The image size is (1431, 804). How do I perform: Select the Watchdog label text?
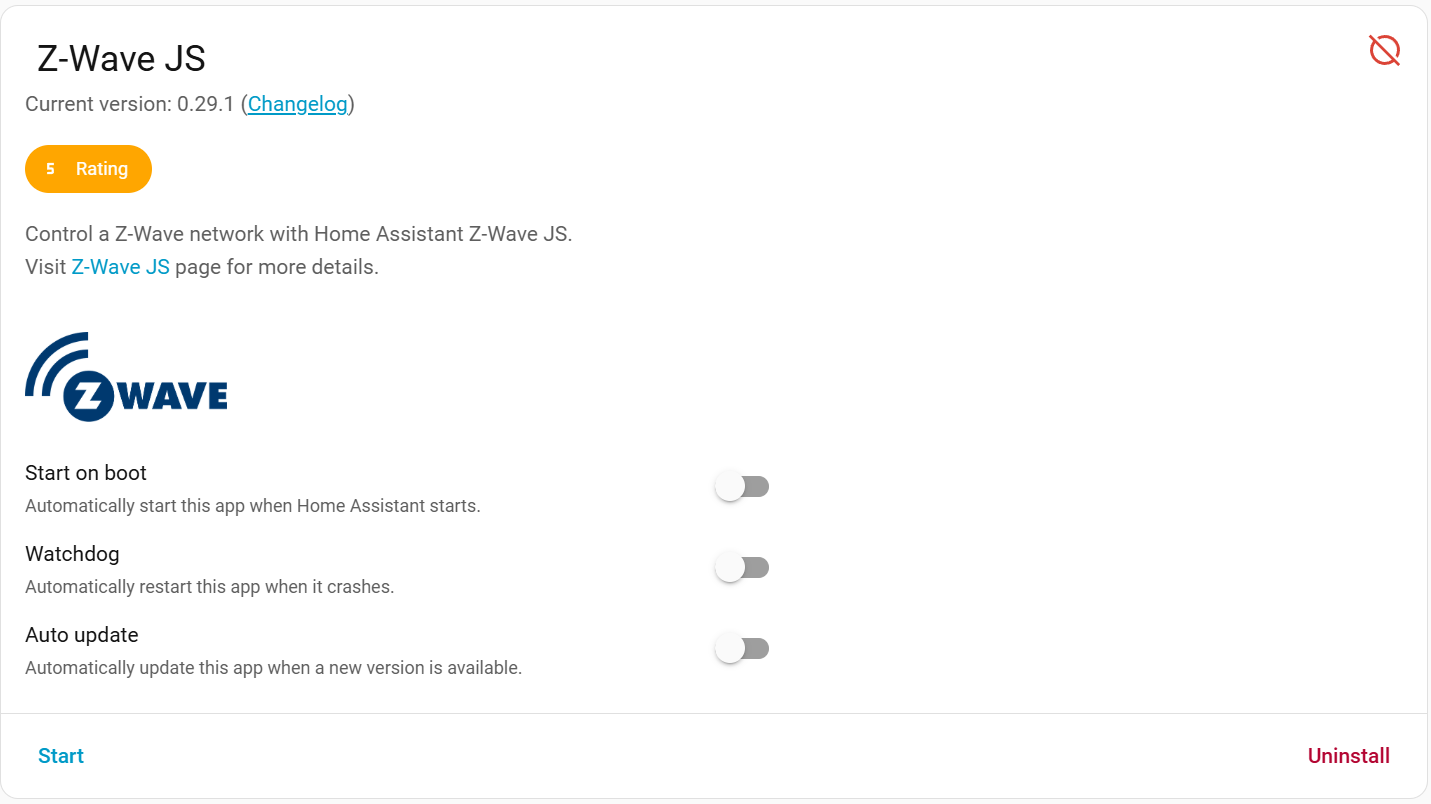click(72, 554)
